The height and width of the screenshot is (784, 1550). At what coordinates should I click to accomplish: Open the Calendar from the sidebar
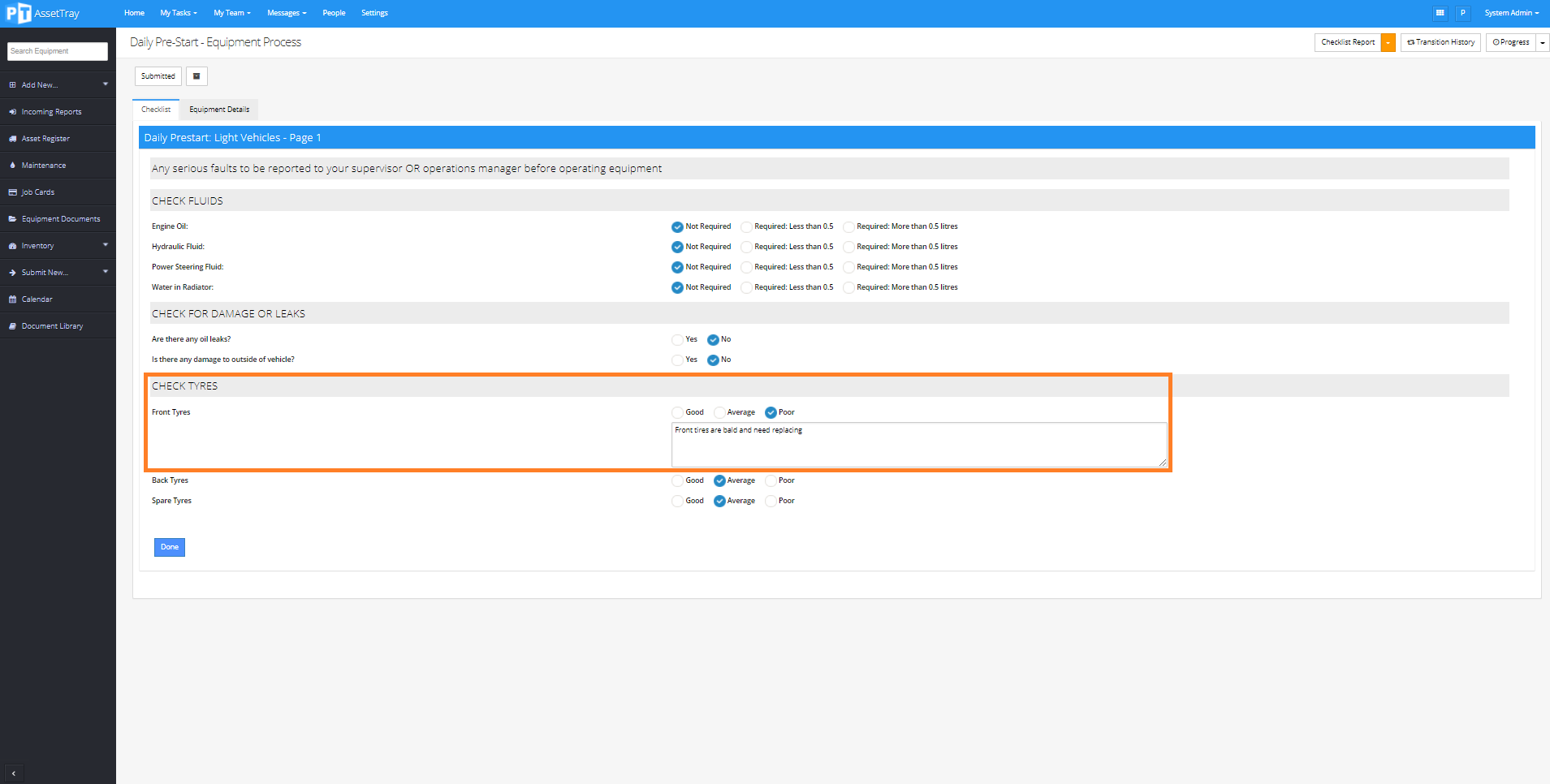click(37, 299)
